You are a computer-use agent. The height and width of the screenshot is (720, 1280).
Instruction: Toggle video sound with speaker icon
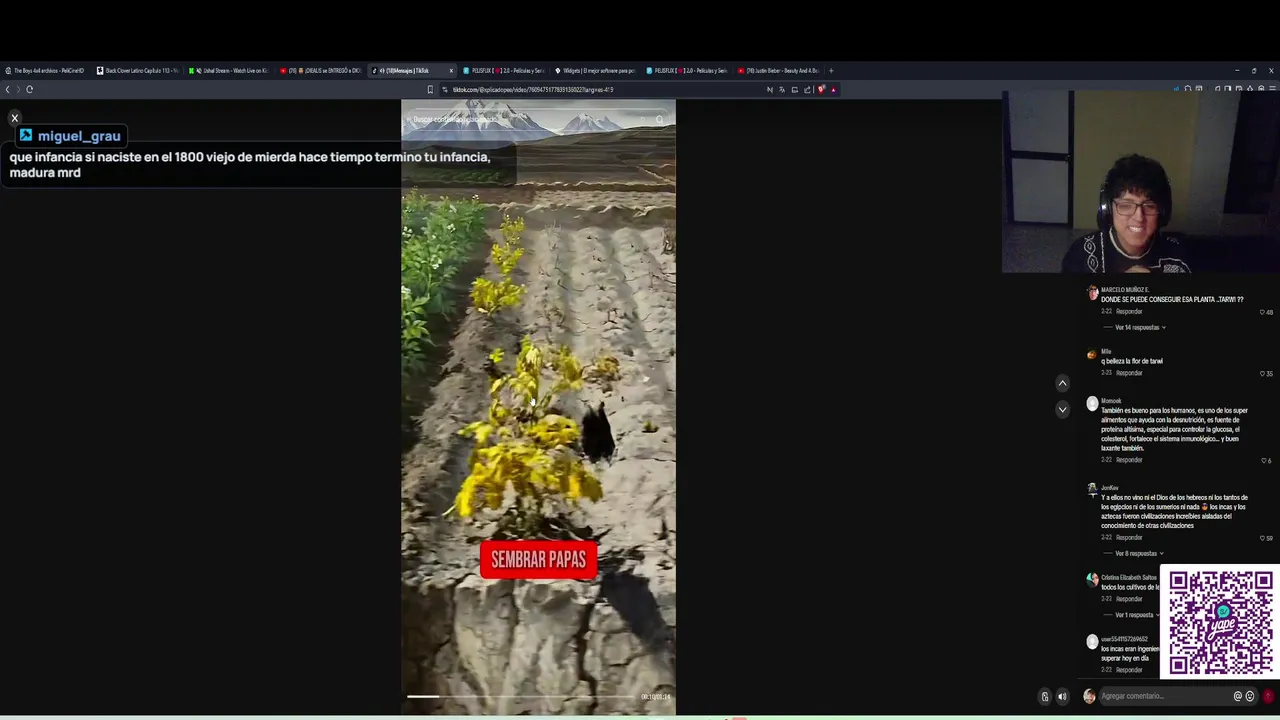tap(1062, 697)
